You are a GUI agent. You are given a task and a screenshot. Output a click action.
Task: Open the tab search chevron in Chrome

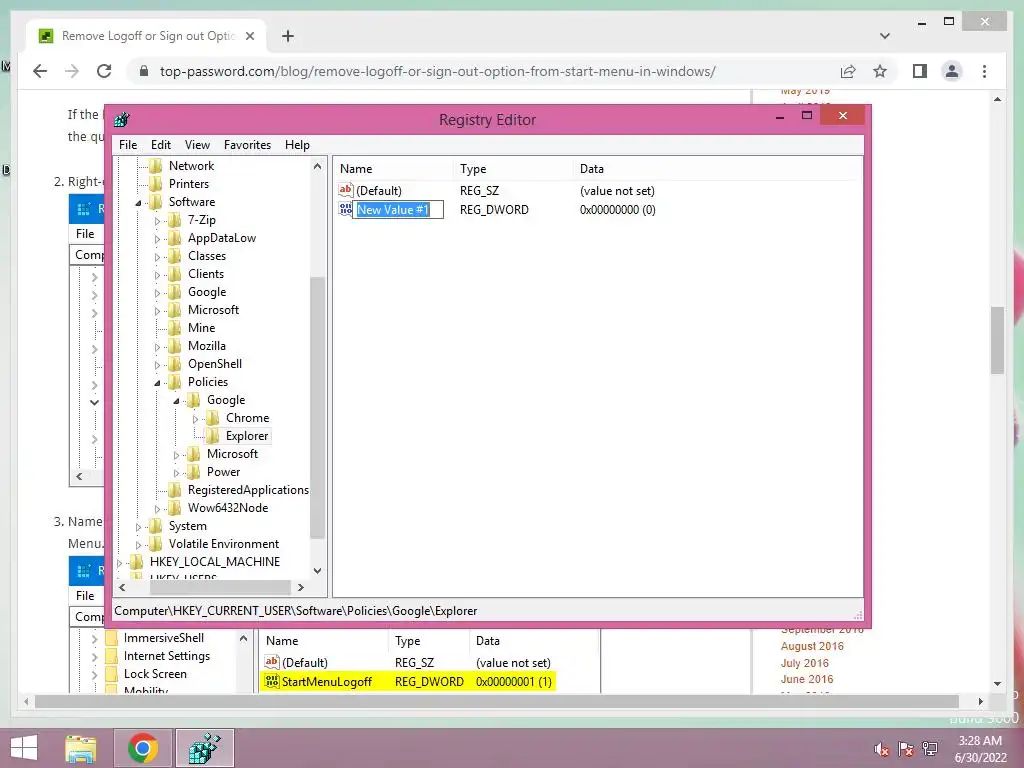[885, 36]
